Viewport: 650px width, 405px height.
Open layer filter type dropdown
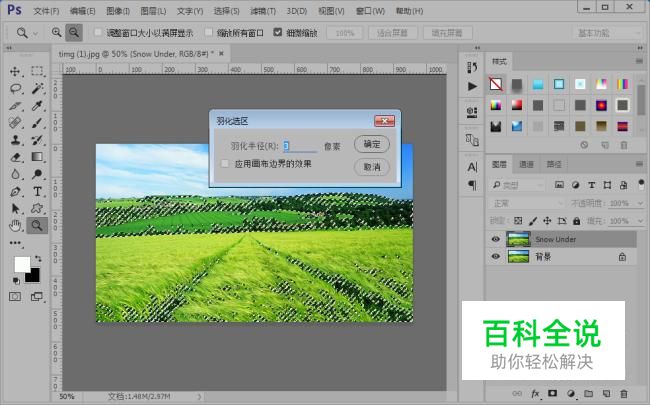pyautogui.click(x=517, y=185)
